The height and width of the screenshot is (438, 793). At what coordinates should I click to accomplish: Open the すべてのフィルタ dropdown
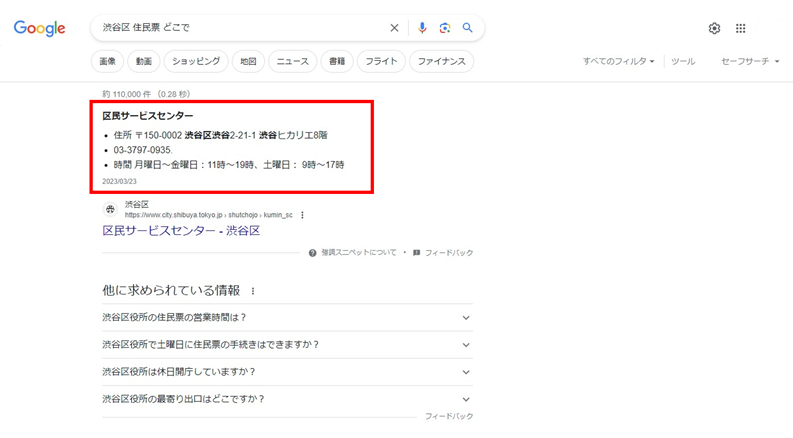coord(618,61)
